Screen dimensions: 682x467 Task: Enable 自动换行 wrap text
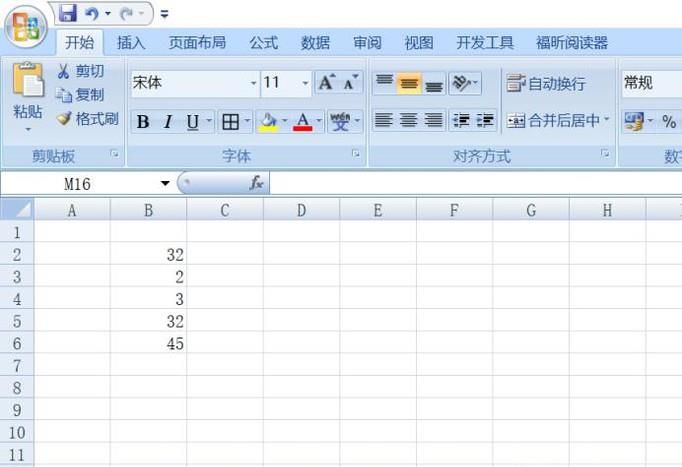coord(546,83)
